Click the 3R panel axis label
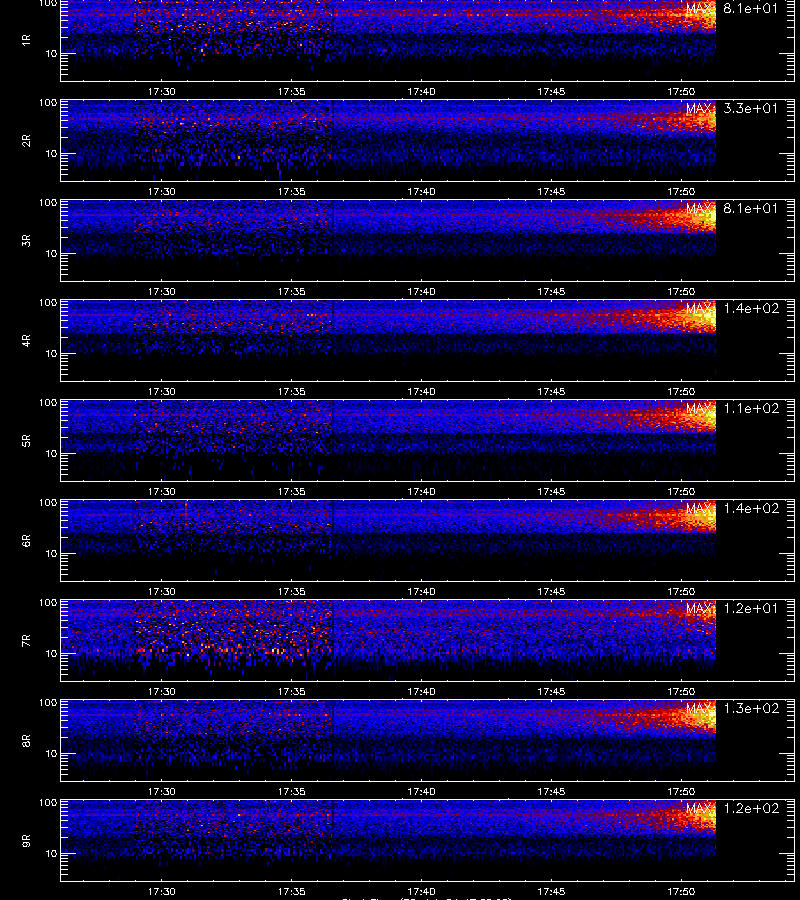This screenshot has height=900, width=800. point(26,240)
